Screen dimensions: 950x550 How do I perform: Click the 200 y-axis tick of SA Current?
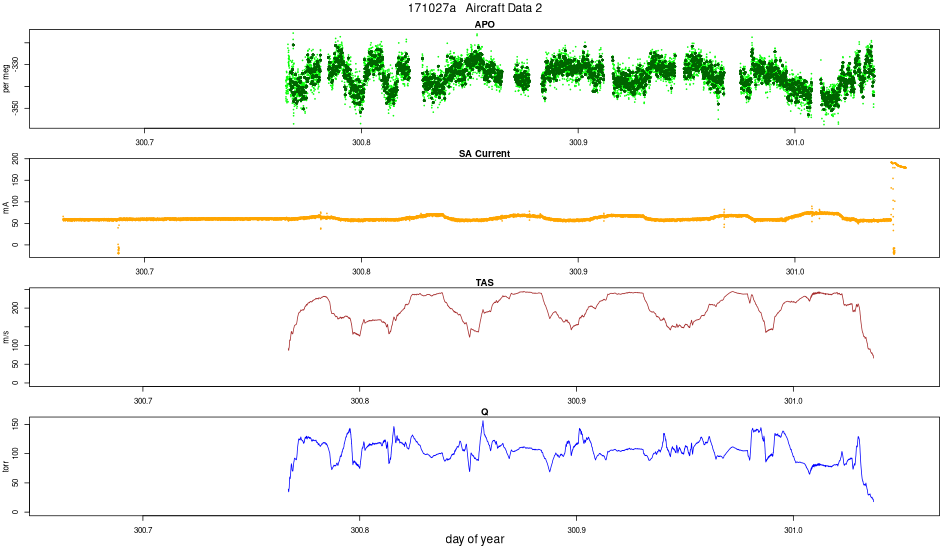16,159
